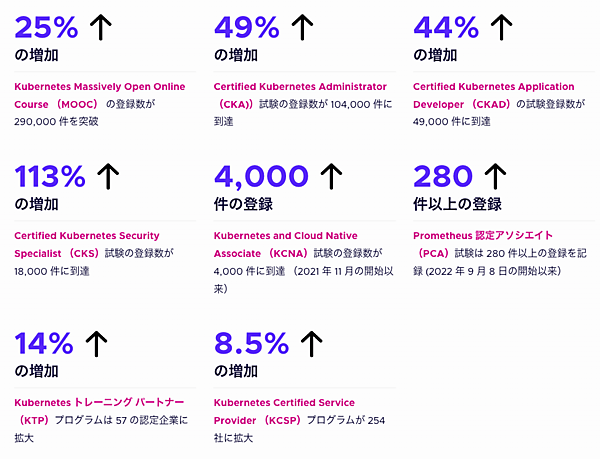Click the up arrow next to 4,000
The width and height of the screenshot is (600, 459).
[x=331, y=178]
